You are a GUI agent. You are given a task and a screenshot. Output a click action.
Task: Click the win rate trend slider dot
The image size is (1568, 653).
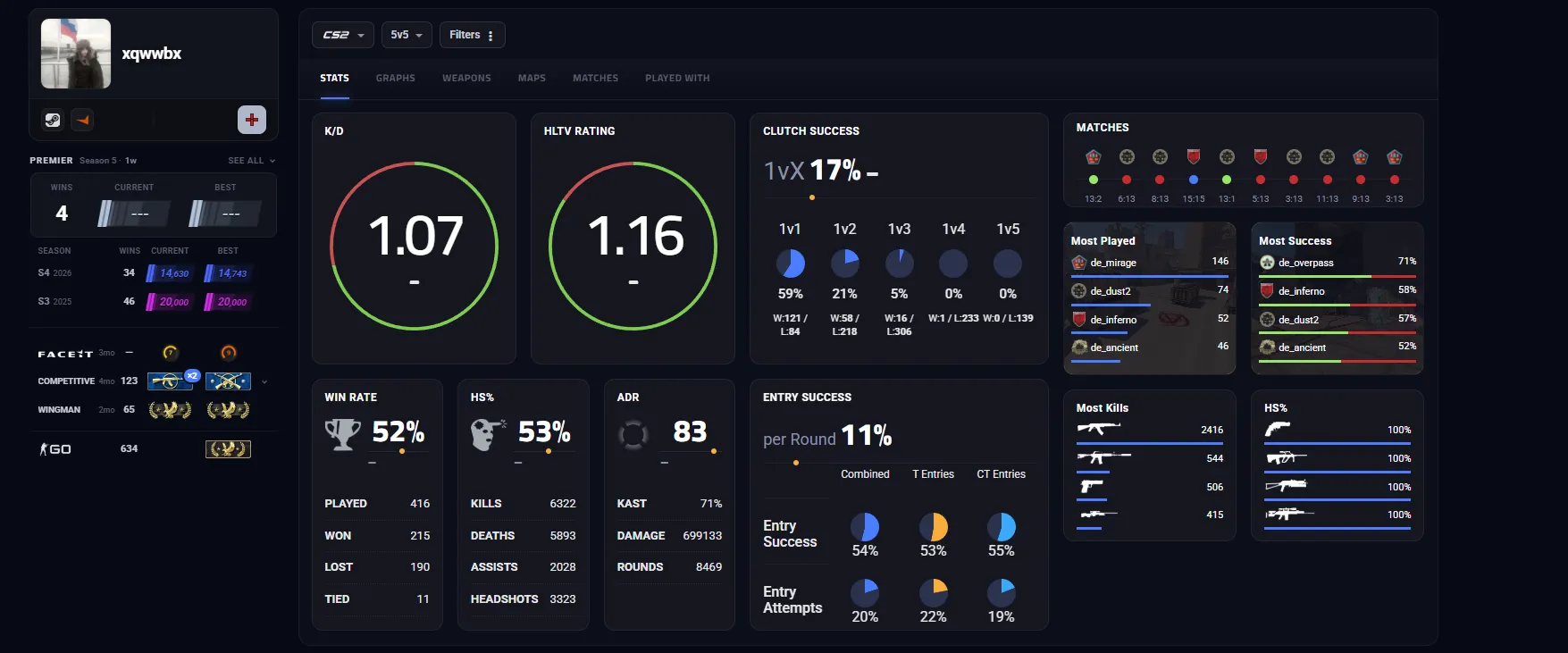coord(402,451)
